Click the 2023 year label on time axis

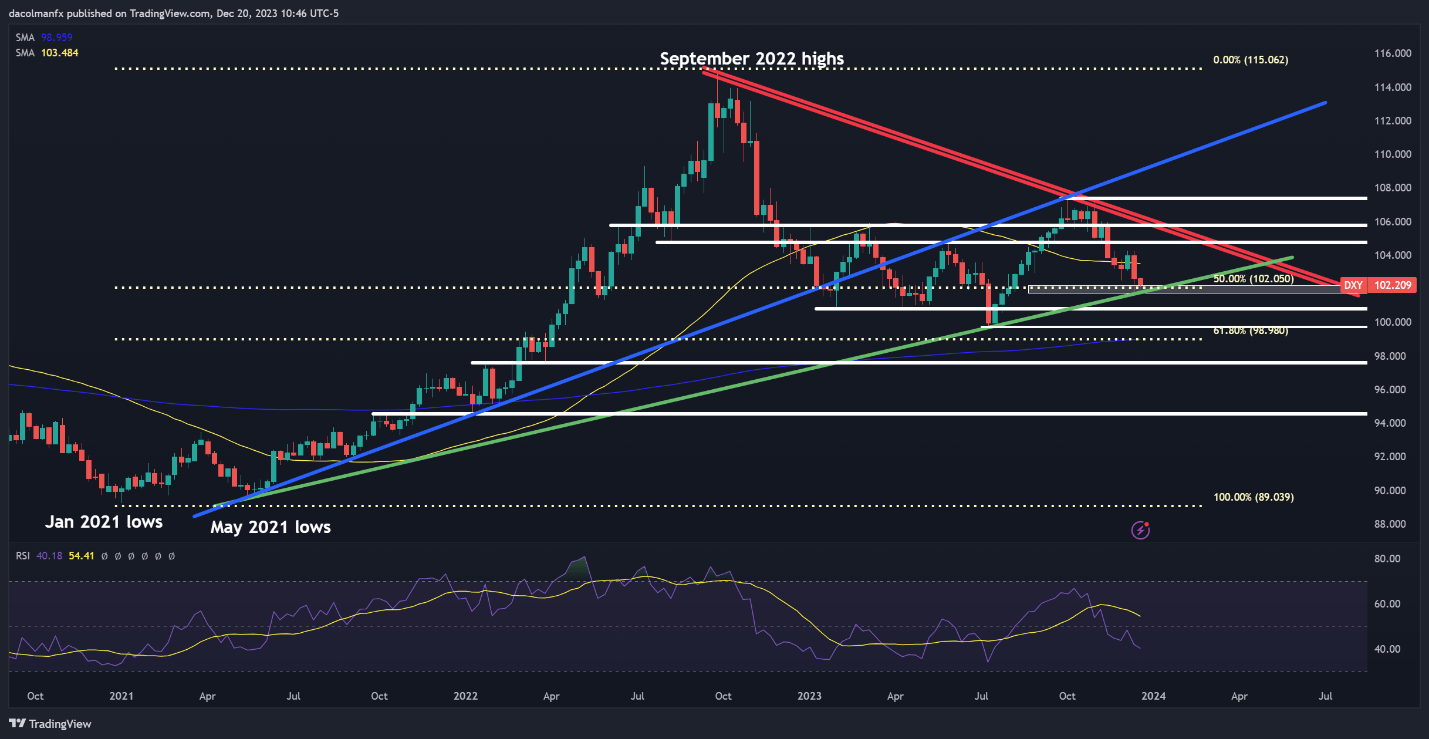point(808,695)
